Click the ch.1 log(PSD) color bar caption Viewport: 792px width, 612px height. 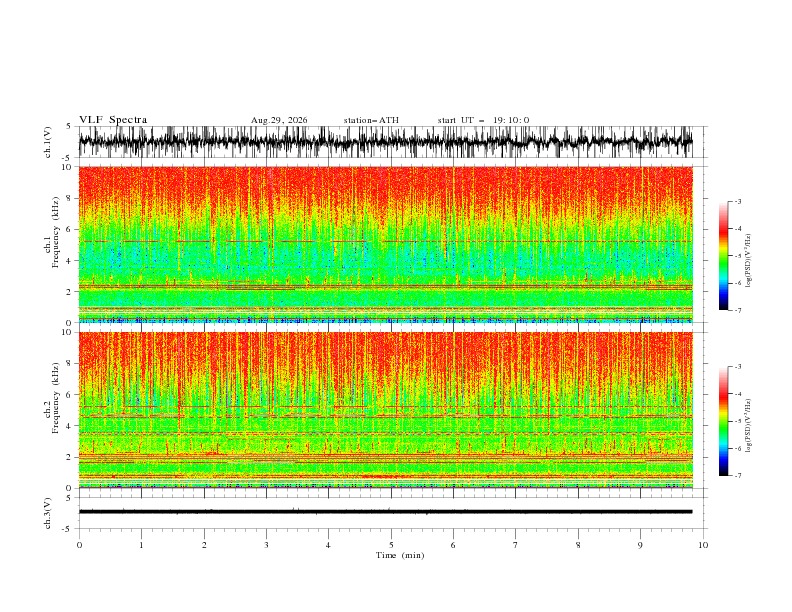pyautogui.click(x=748, y=261)
